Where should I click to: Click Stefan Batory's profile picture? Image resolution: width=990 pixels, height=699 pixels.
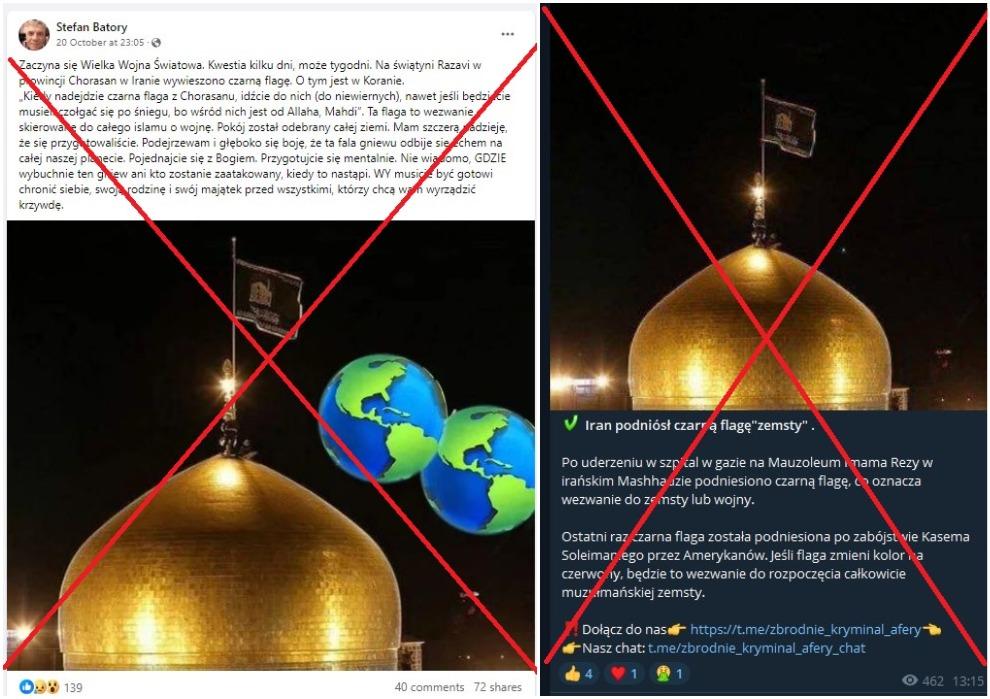click(33, 35)
